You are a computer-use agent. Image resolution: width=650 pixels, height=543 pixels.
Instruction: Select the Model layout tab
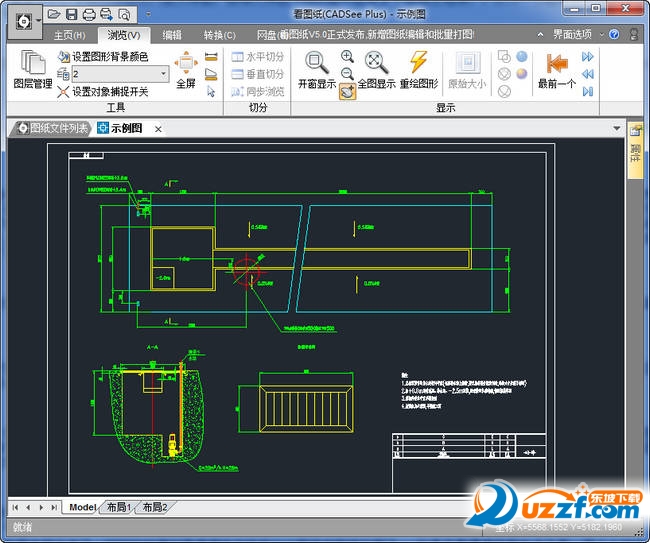82,507
